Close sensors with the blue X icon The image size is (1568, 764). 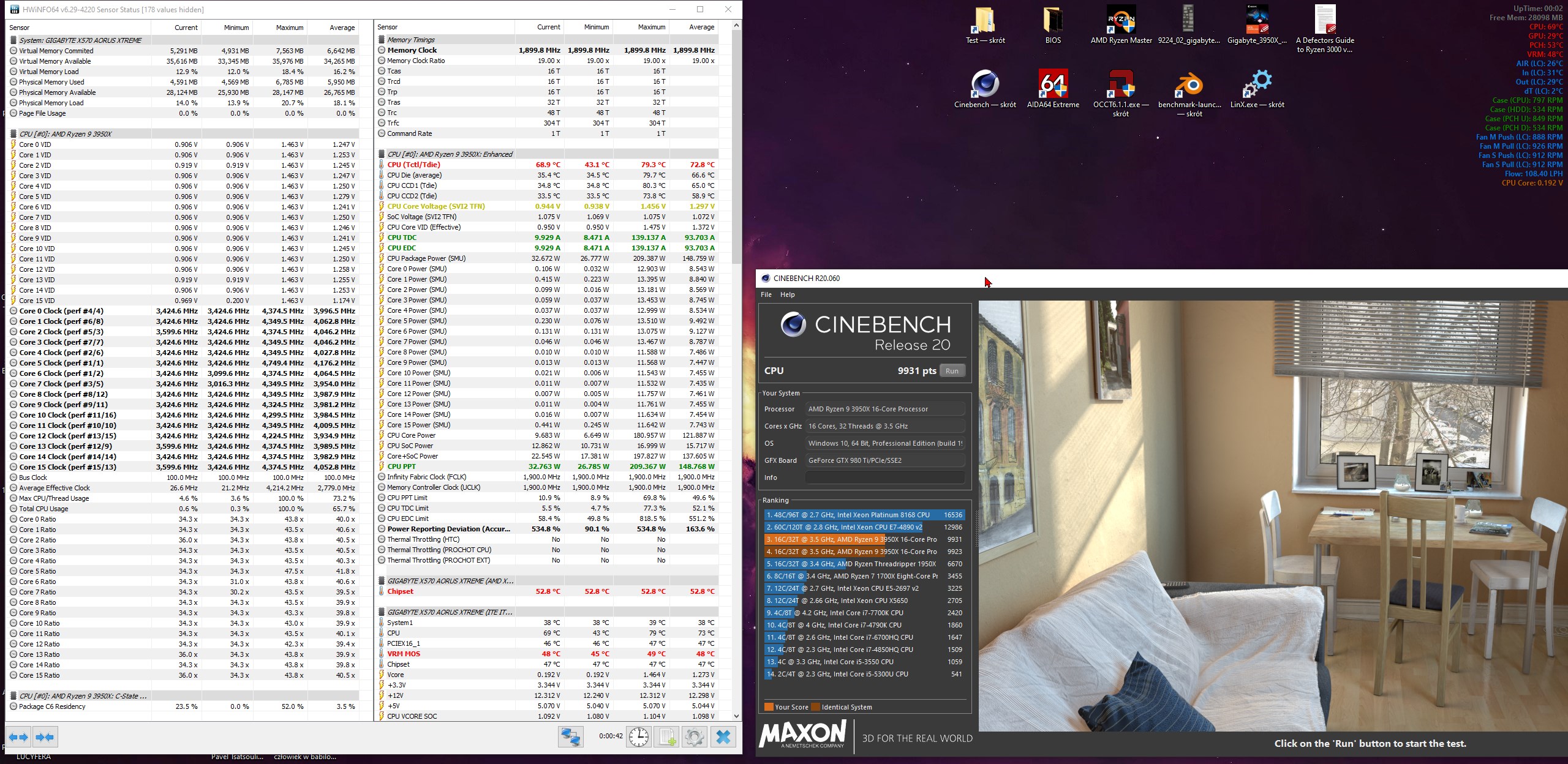click(723, 736)
